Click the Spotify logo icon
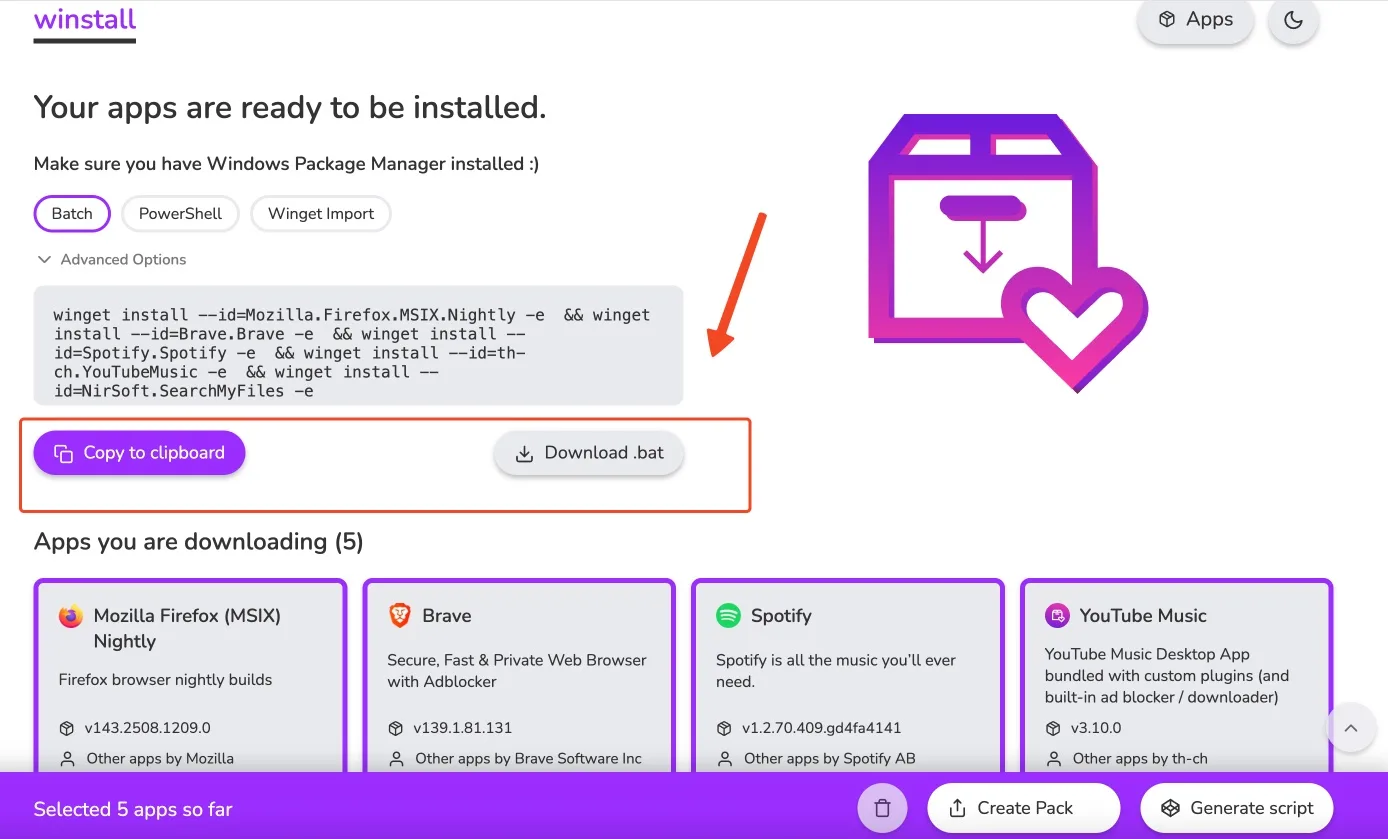1388x839 pixels. [x=728, y=616]
